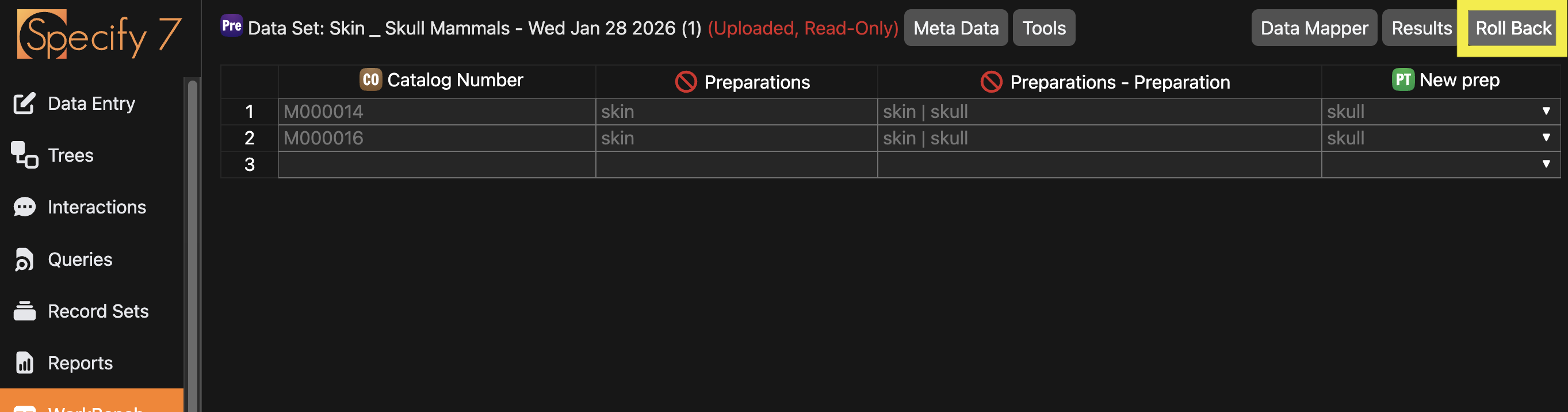Open the Data Mapper
Viewport: 1568px width, 412px height.
1314,28
